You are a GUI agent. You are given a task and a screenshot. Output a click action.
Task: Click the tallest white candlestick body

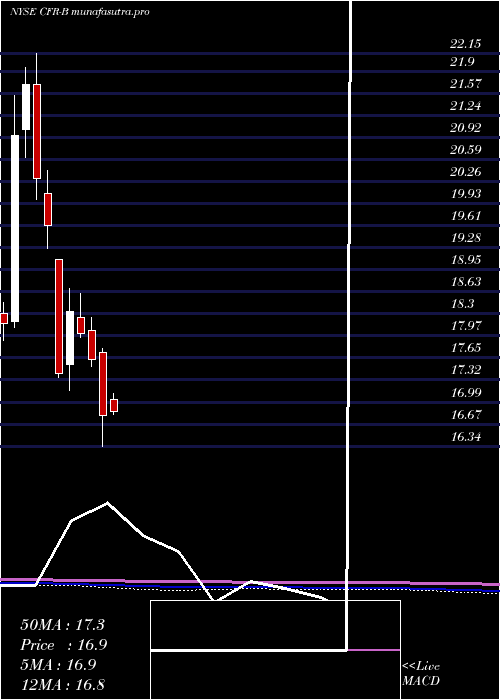click(15, 228)
